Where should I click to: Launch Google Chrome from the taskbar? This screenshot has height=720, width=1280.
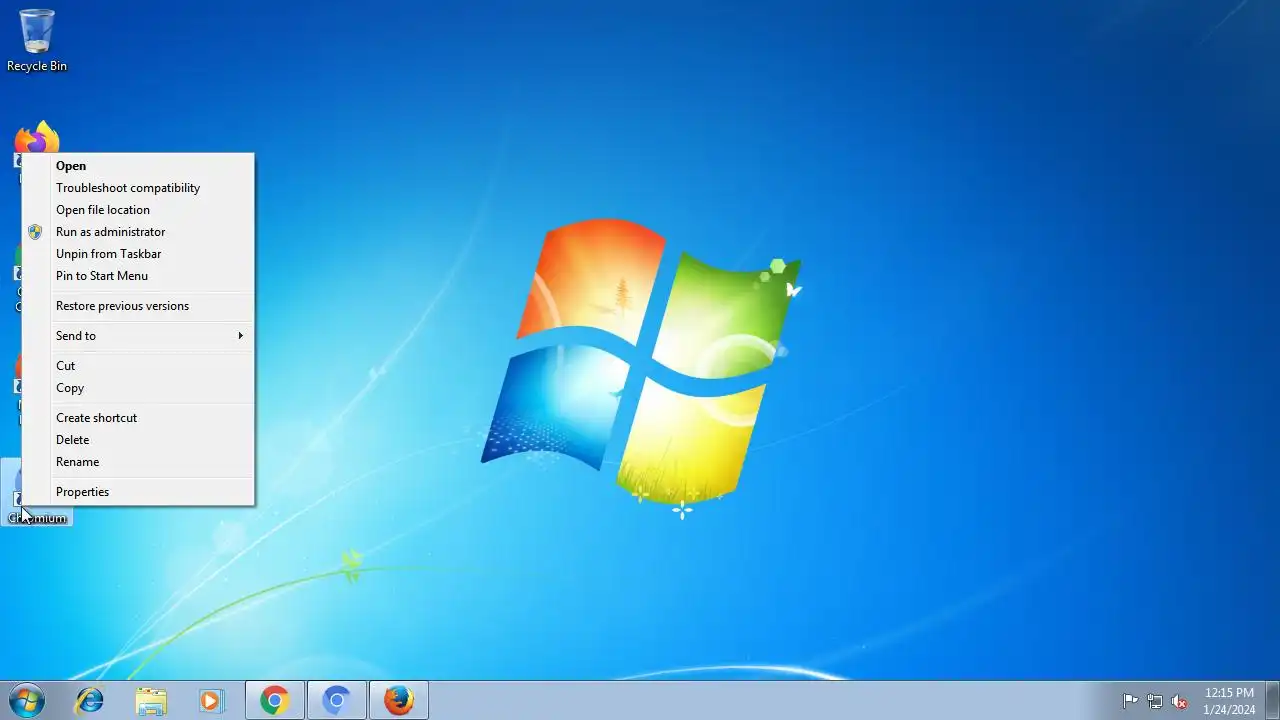click(275, 701)
